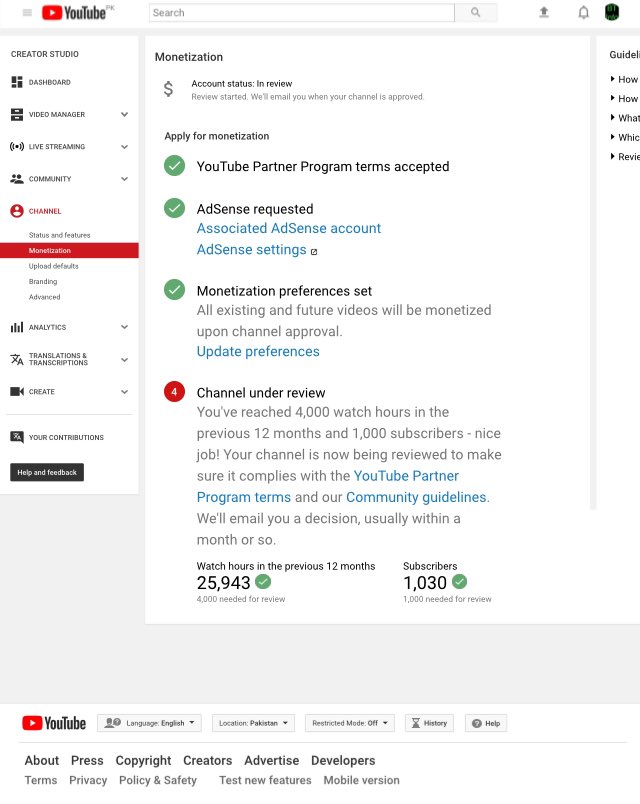Open the upload video icon

pyautogui.click(x=544, y=12)
